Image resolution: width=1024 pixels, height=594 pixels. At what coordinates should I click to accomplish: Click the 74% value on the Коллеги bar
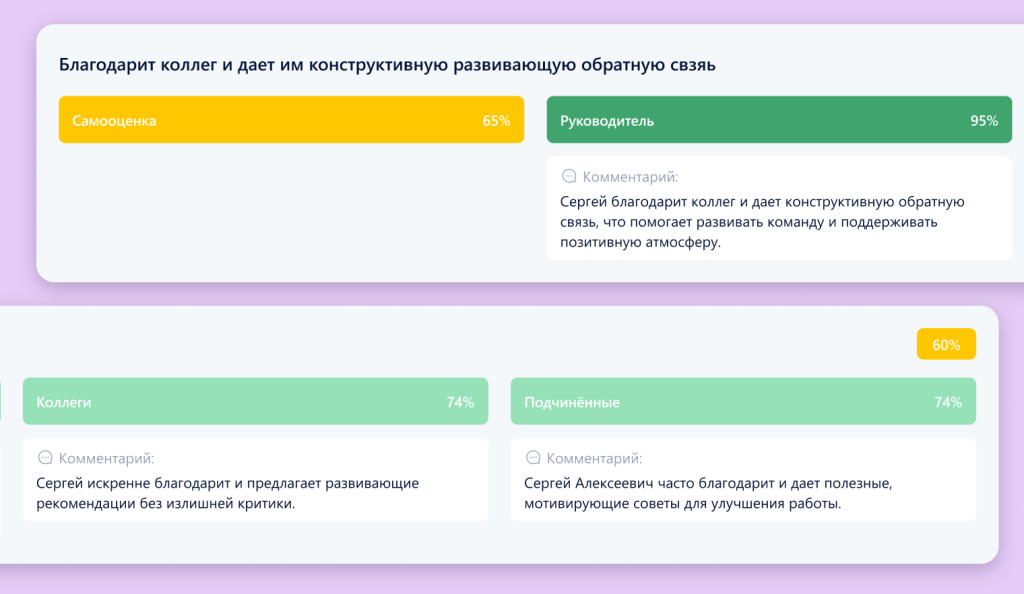(x=460, y=402)
